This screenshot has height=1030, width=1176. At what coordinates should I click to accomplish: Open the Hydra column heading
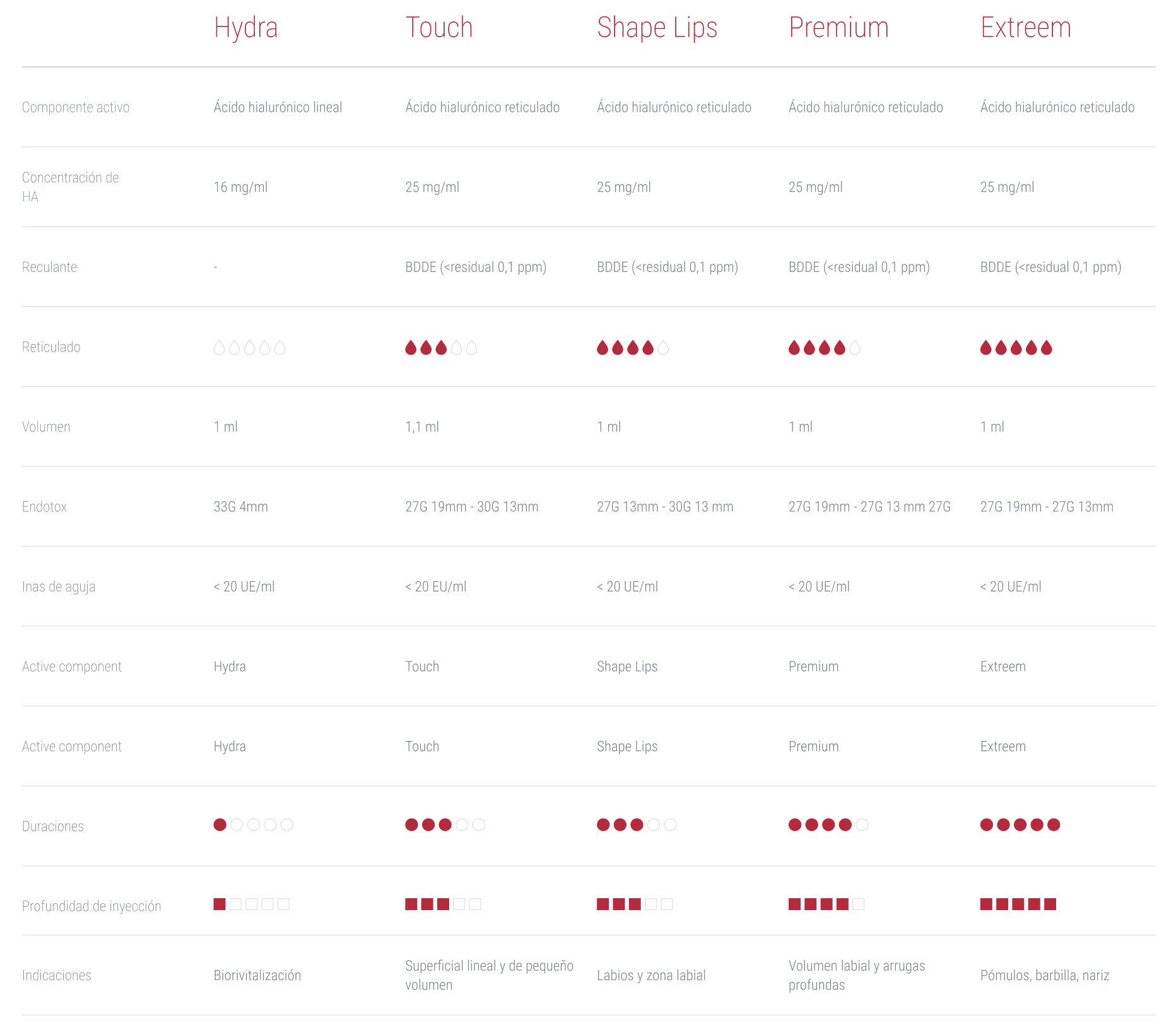tap(245, 28)
